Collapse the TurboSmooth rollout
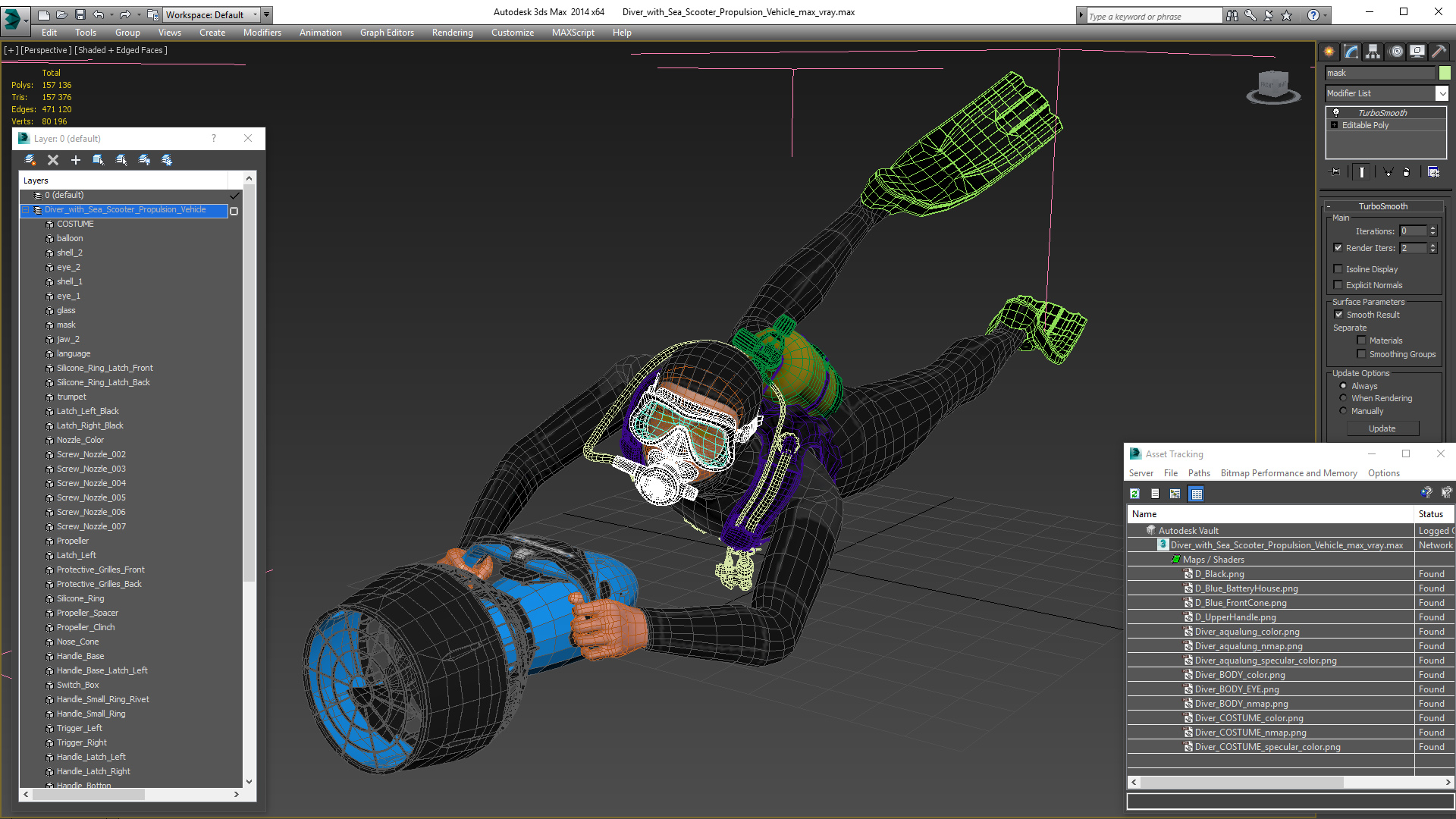The height and width of the screenshot is (819, 1456). (1329, 206)
